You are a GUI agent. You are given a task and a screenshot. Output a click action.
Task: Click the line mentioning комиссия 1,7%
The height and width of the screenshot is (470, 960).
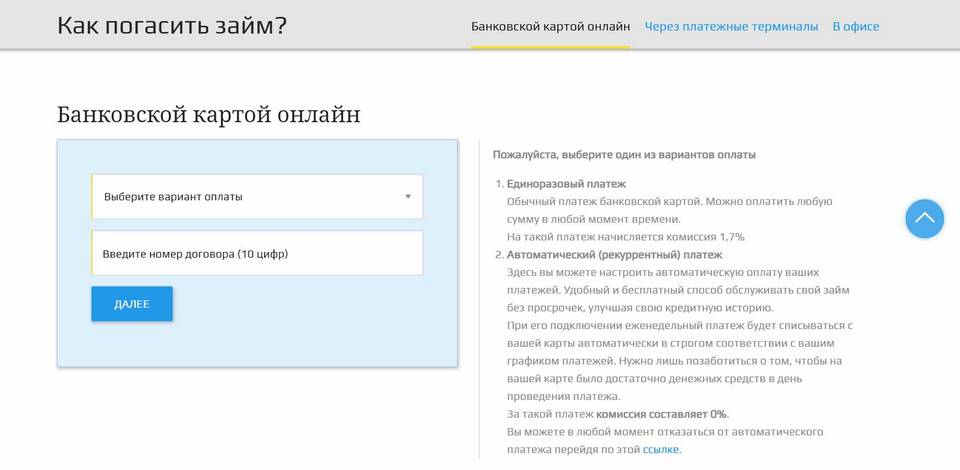(x=625, y=237)
